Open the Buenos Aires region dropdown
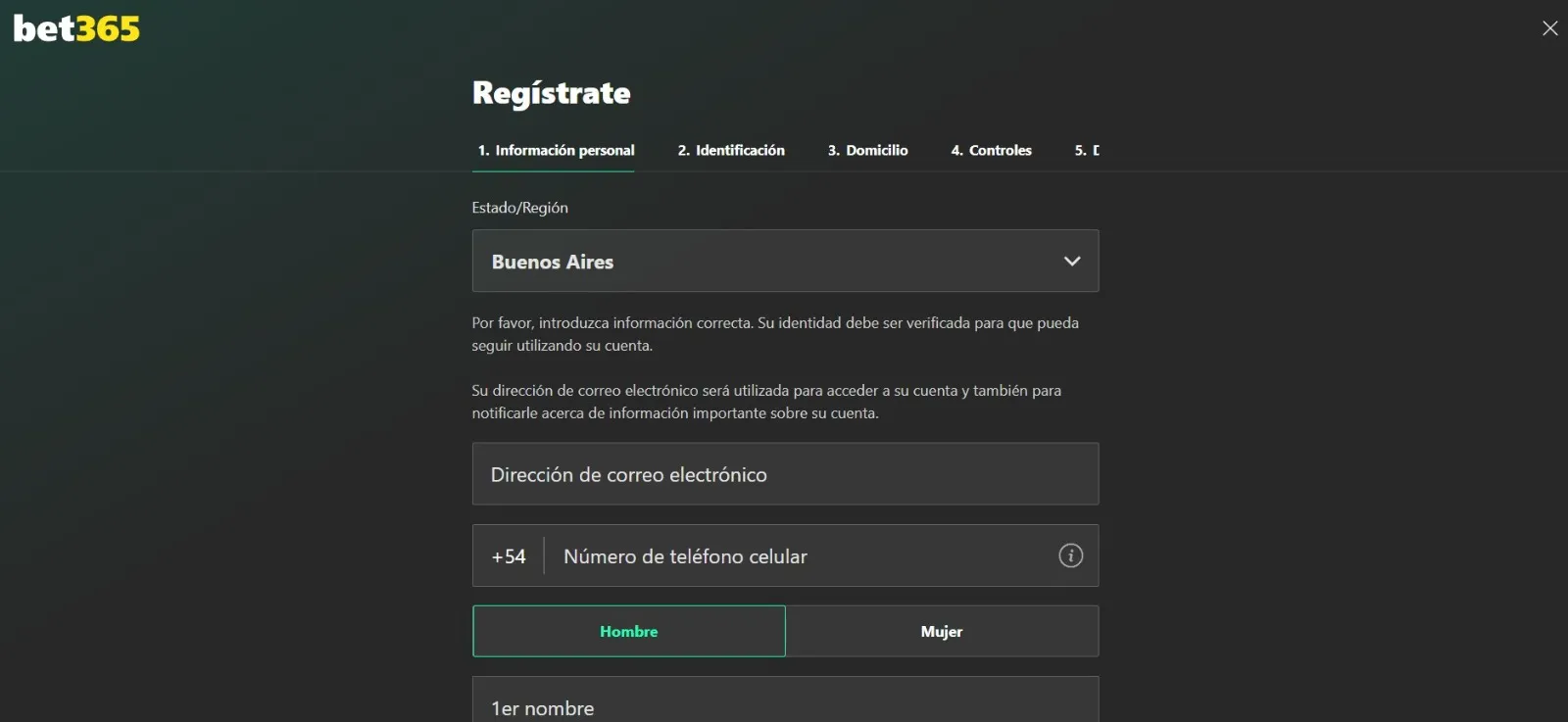The width and height of the screenshot is (1568, 722). tap(784, 262)
